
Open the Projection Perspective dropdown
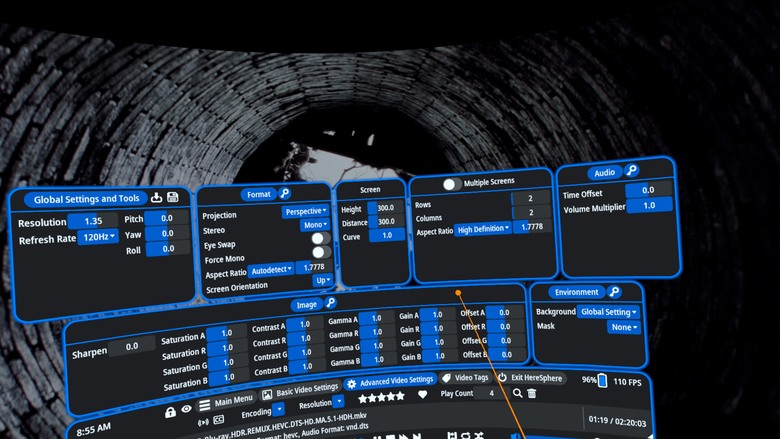click(305, 211)
